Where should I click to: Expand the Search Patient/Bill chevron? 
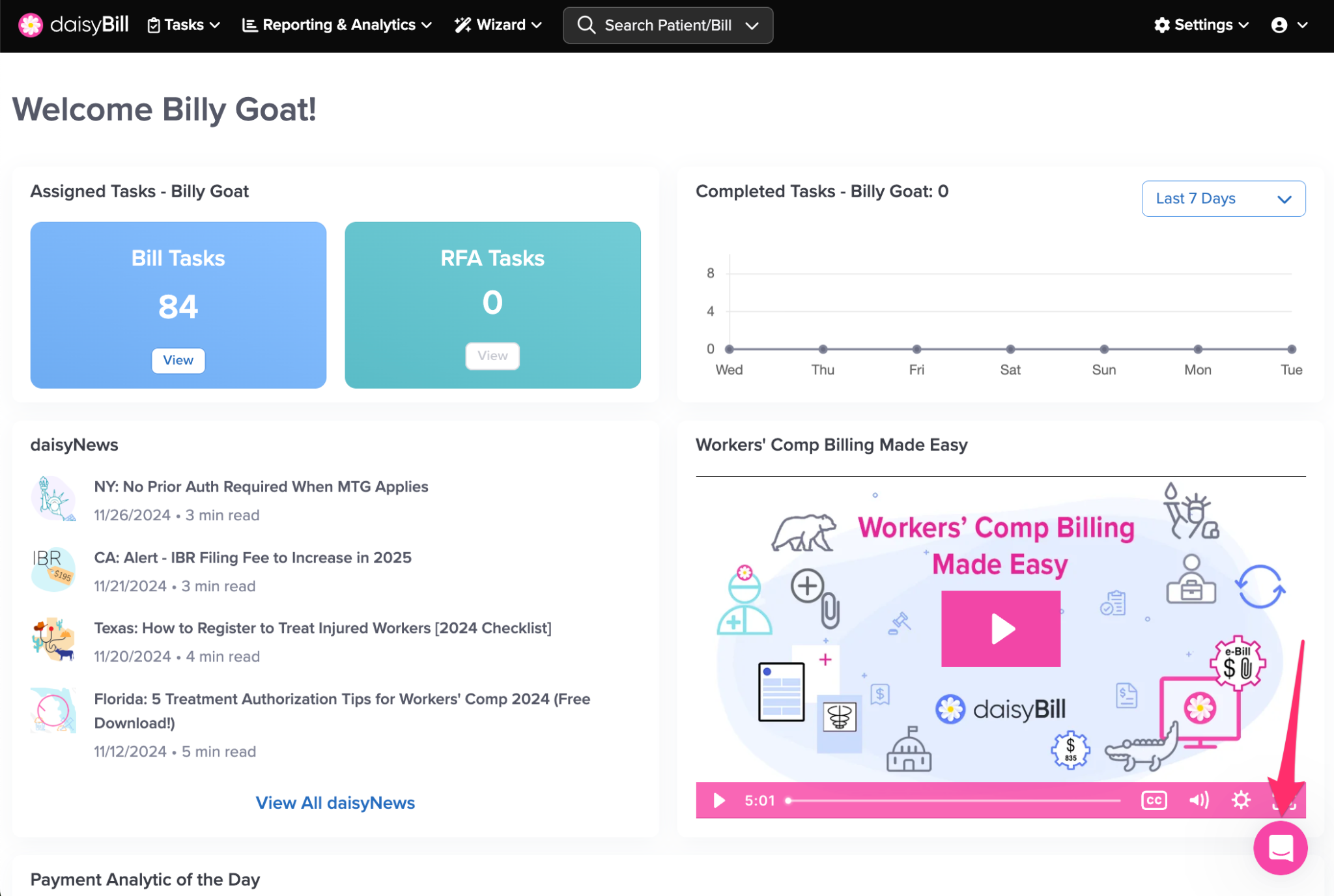pos(752,26)
